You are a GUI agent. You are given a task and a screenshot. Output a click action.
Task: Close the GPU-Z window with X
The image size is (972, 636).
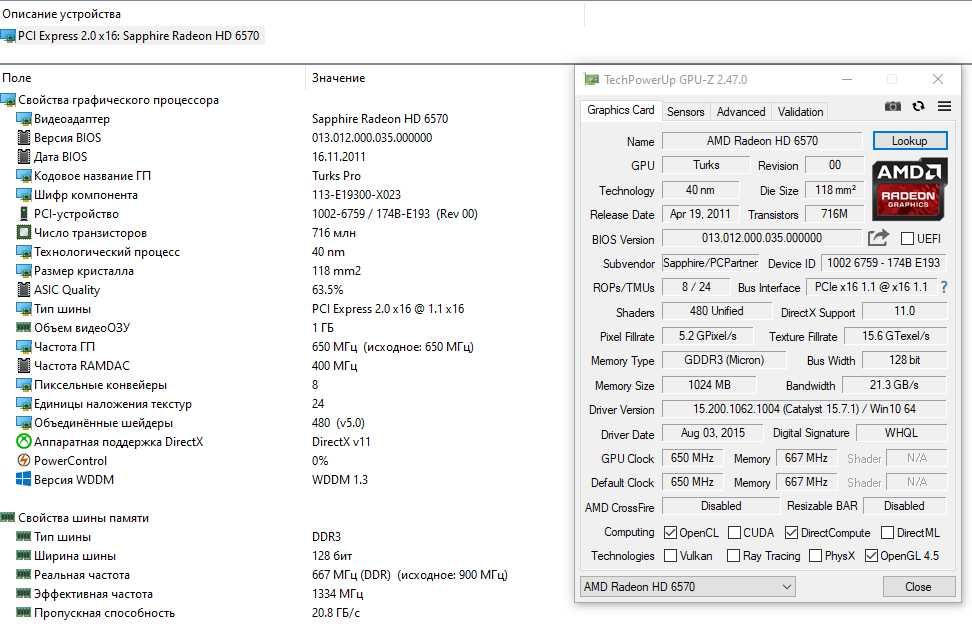coord(938,79)
